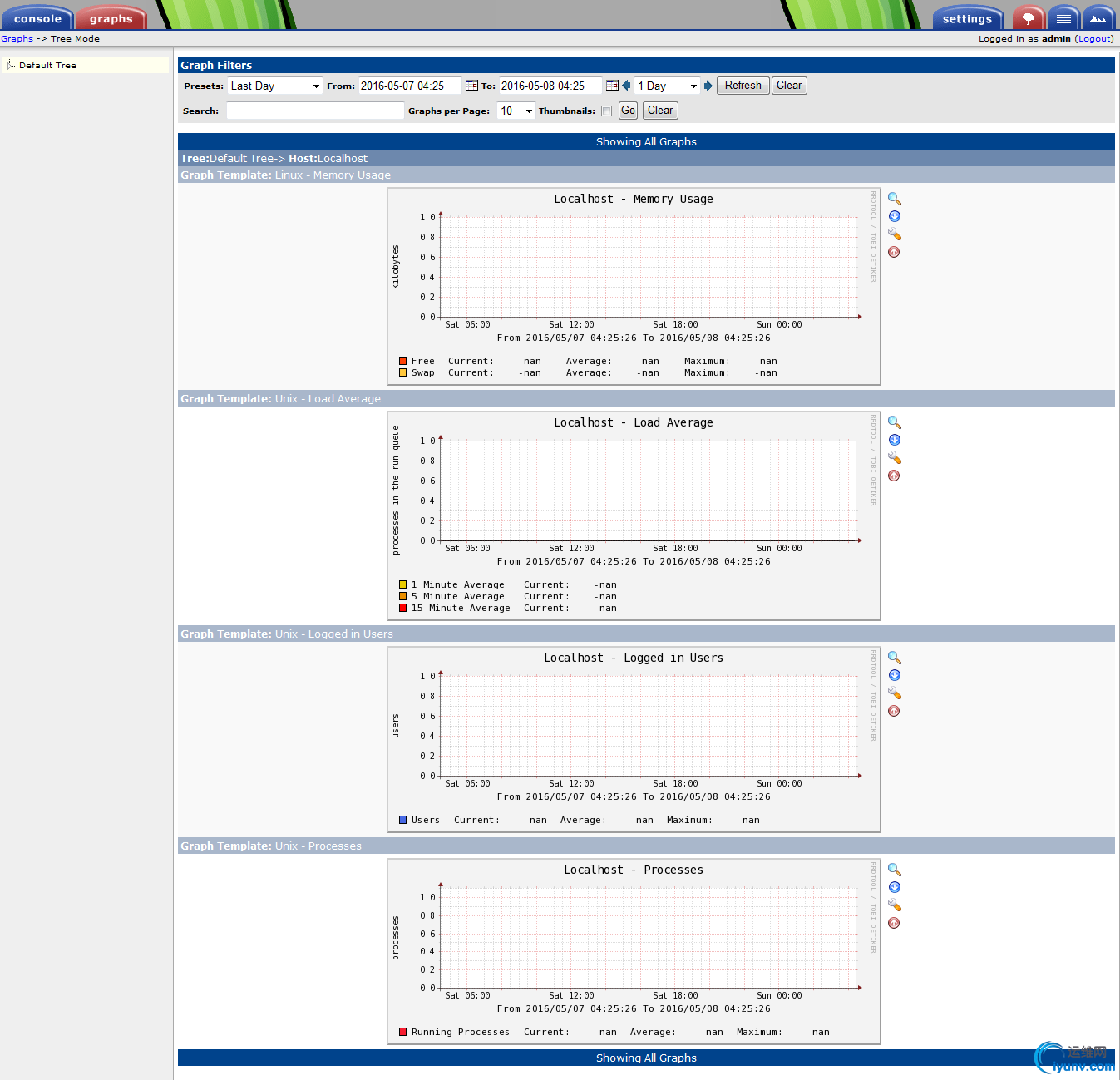1120x1080 pixels.
Task: Open the settings tab
Action: [x=968, y=18]
